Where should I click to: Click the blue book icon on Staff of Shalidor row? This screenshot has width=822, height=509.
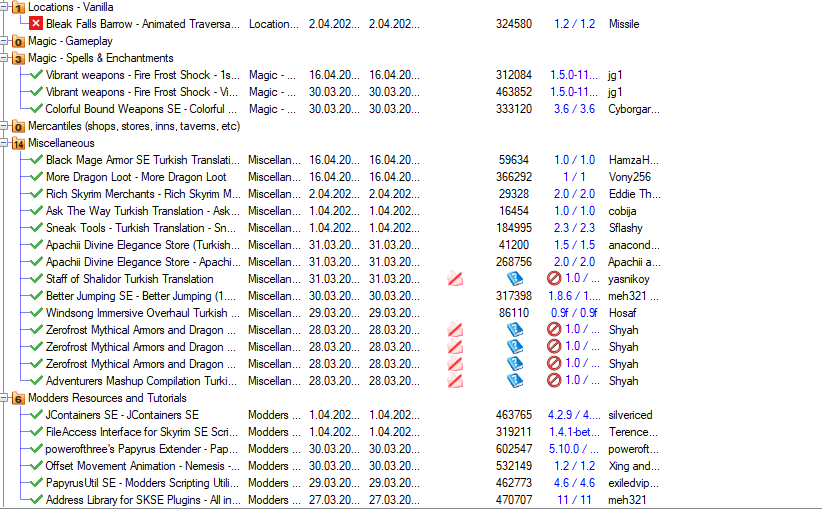point(515,278)
